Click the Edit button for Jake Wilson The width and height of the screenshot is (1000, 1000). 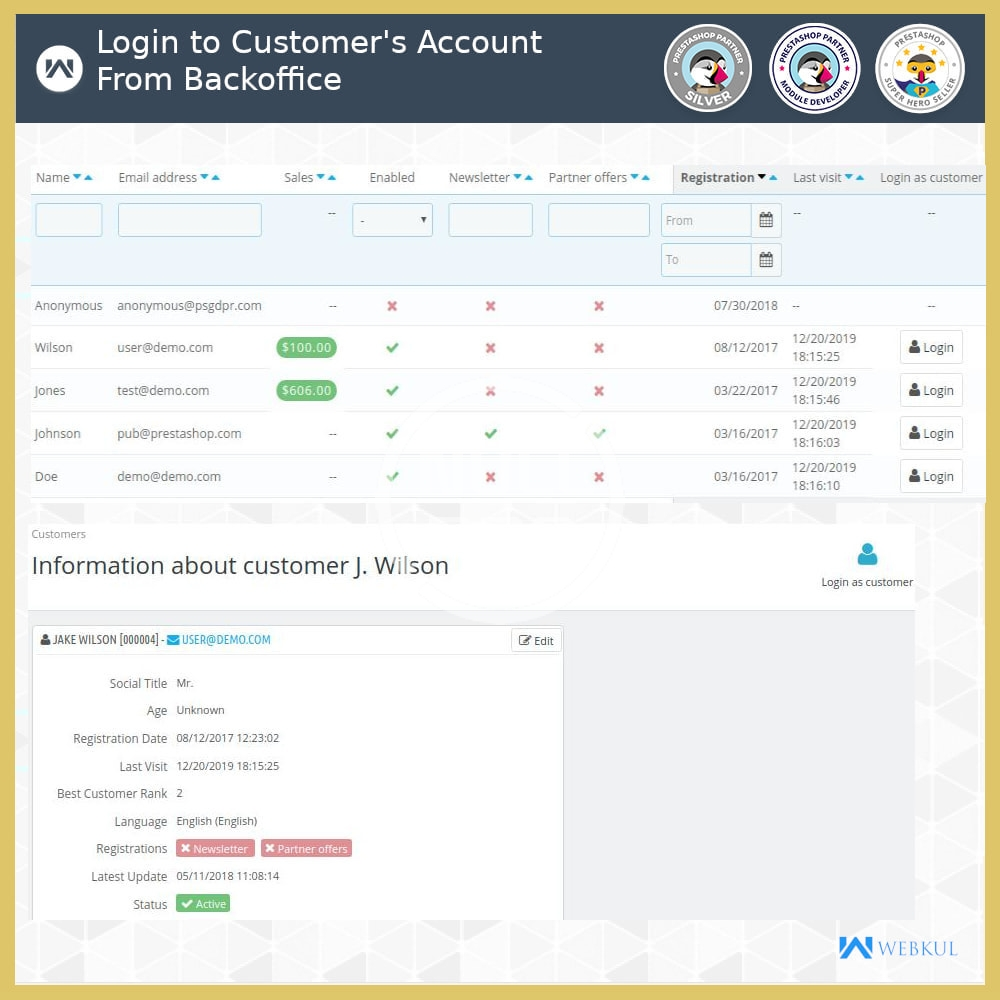[x=536, y=641]
